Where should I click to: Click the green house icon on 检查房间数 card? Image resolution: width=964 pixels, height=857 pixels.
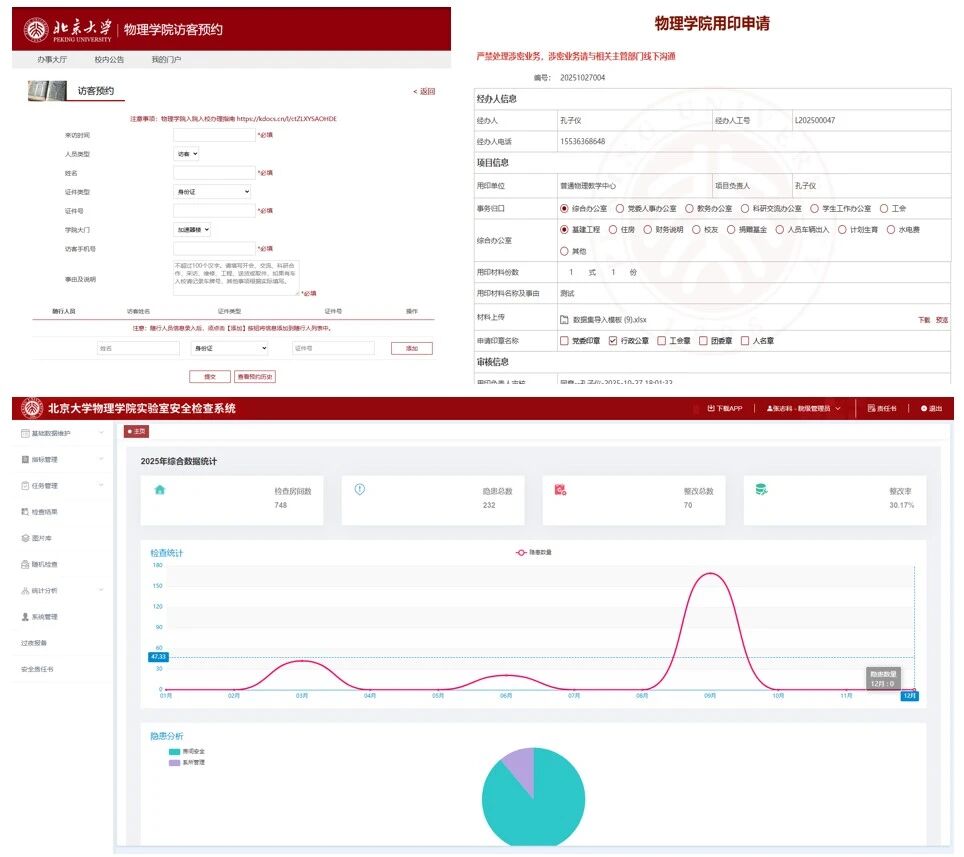[x=159, y=489]
